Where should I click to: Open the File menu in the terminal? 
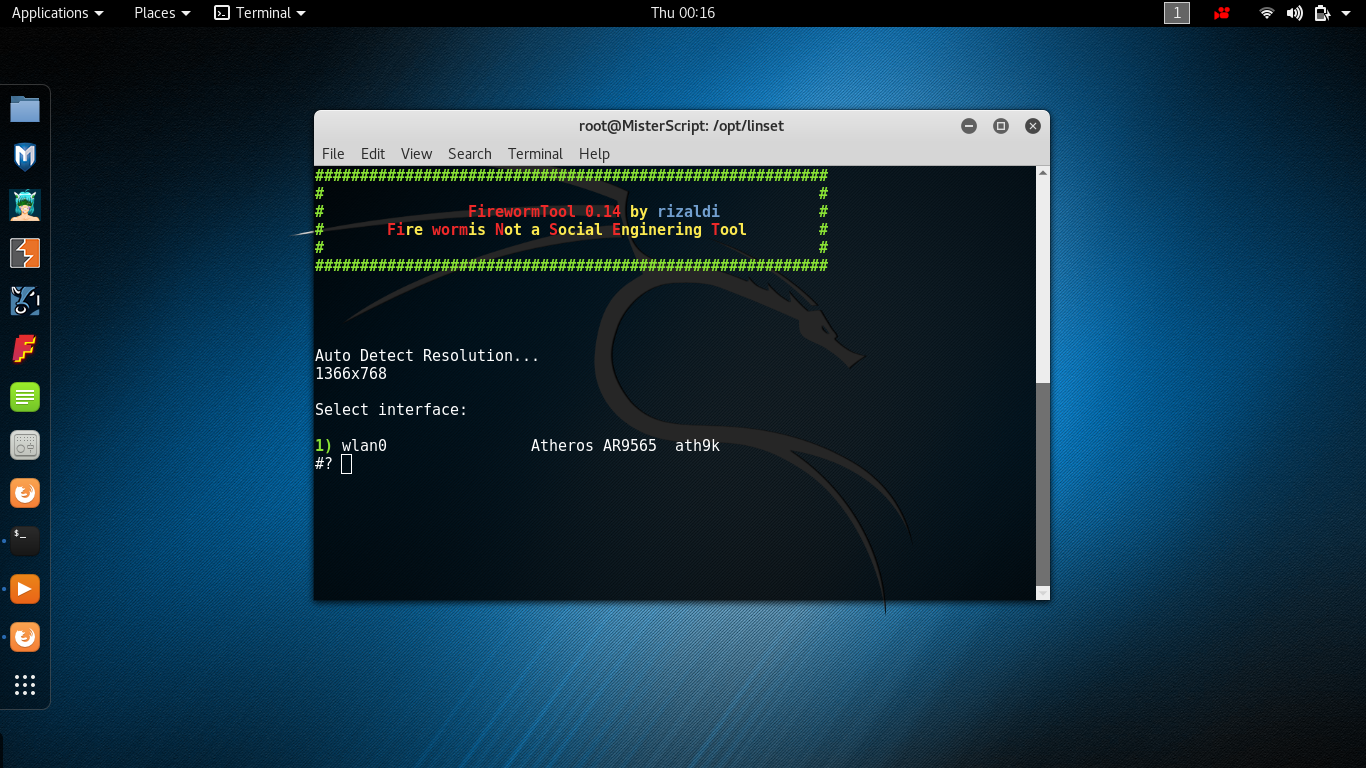333,154
